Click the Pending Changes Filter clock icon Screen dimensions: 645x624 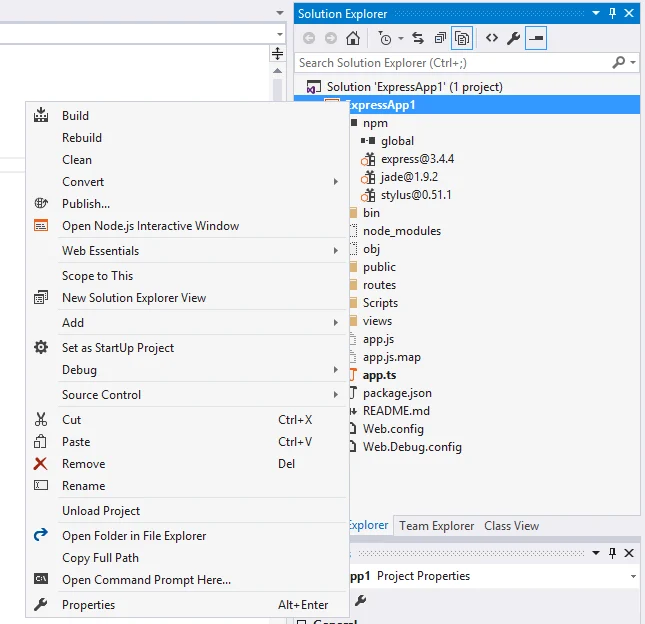(x=385, y=38)
